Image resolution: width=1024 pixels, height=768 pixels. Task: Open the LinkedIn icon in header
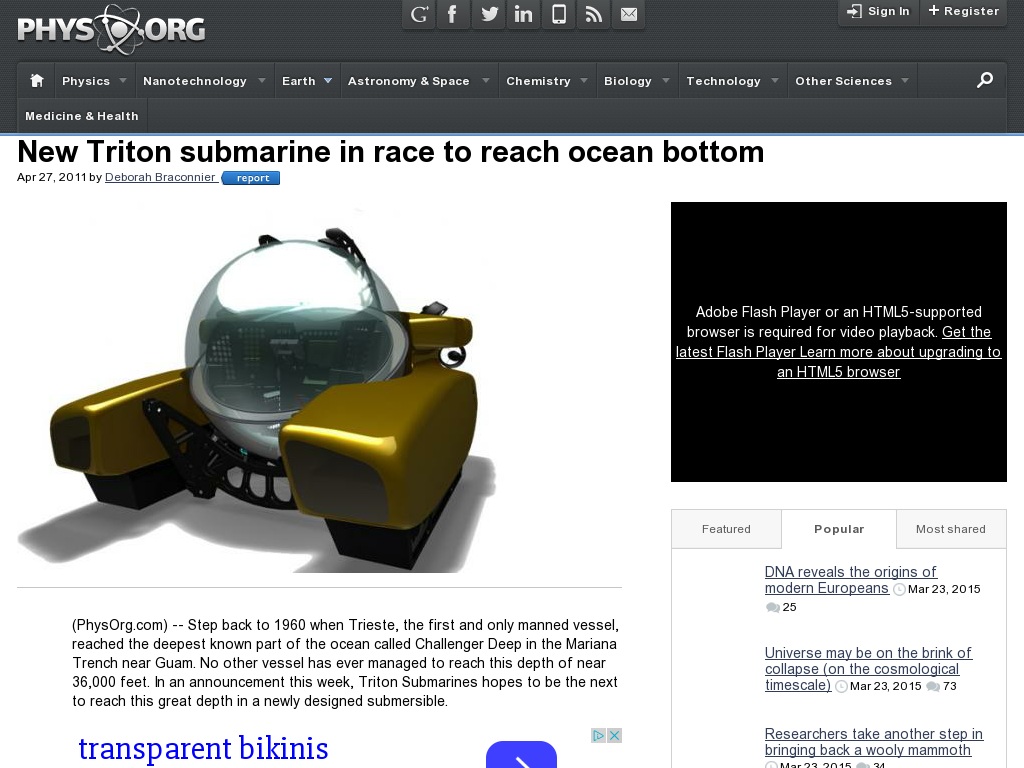coord(523,14)
